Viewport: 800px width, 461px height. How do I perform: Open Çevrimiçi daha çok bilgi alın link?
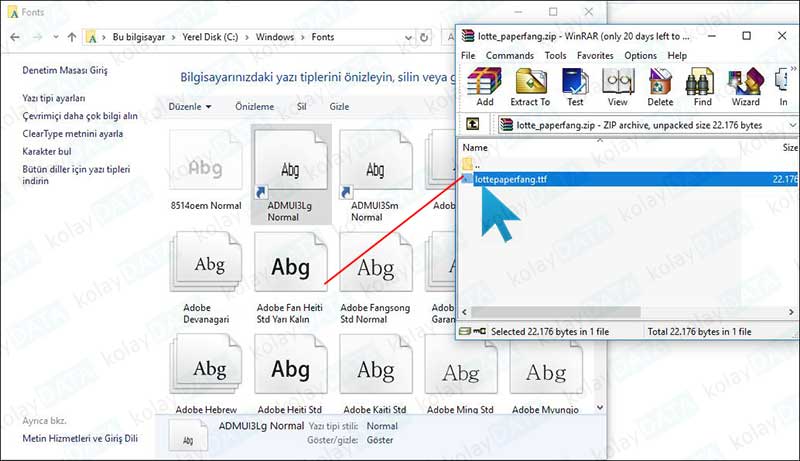tap(80, 116)
